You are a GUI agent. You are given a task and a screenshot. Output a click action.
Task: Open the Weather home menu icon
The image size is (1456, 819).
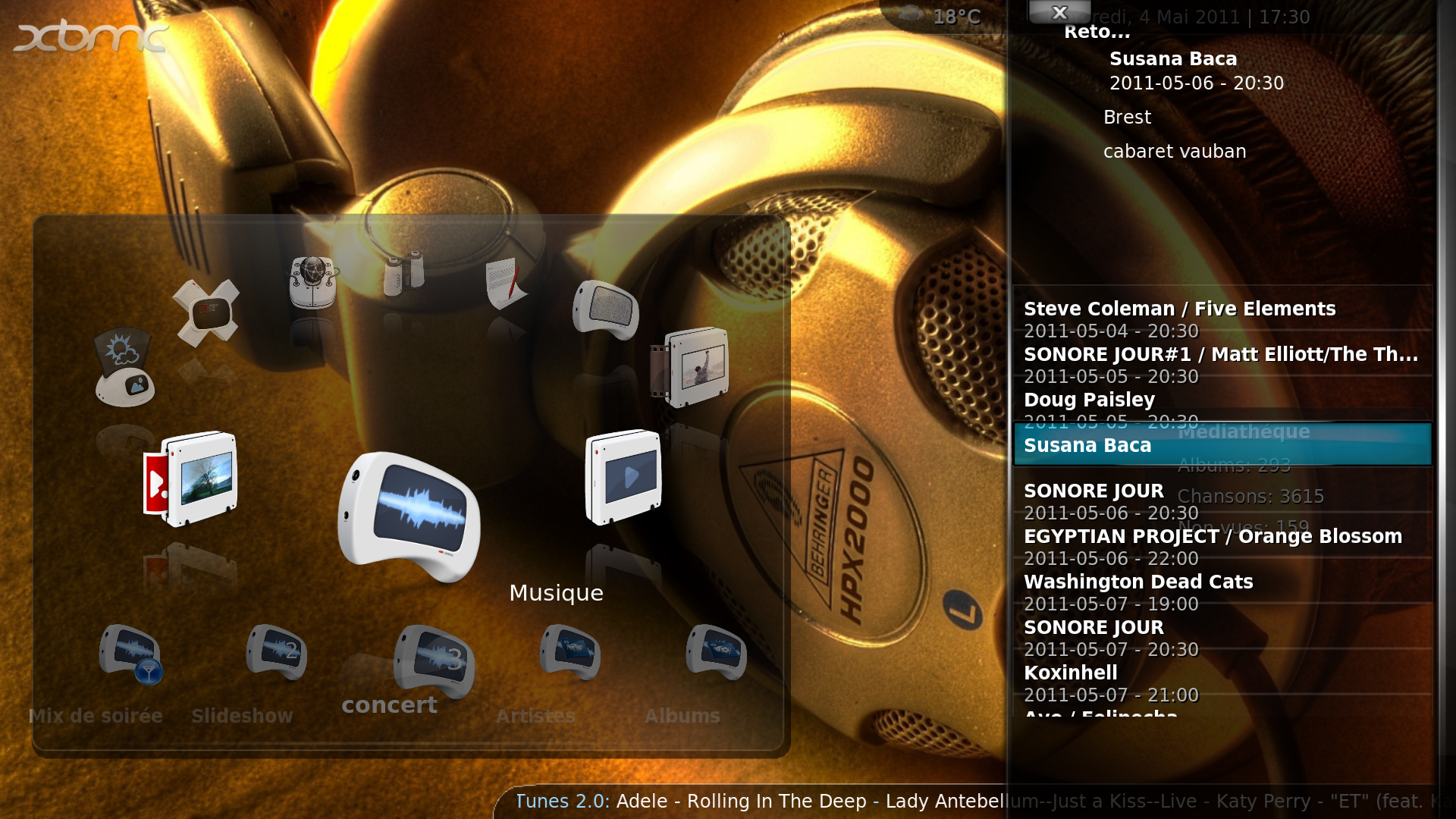point(125,367)
